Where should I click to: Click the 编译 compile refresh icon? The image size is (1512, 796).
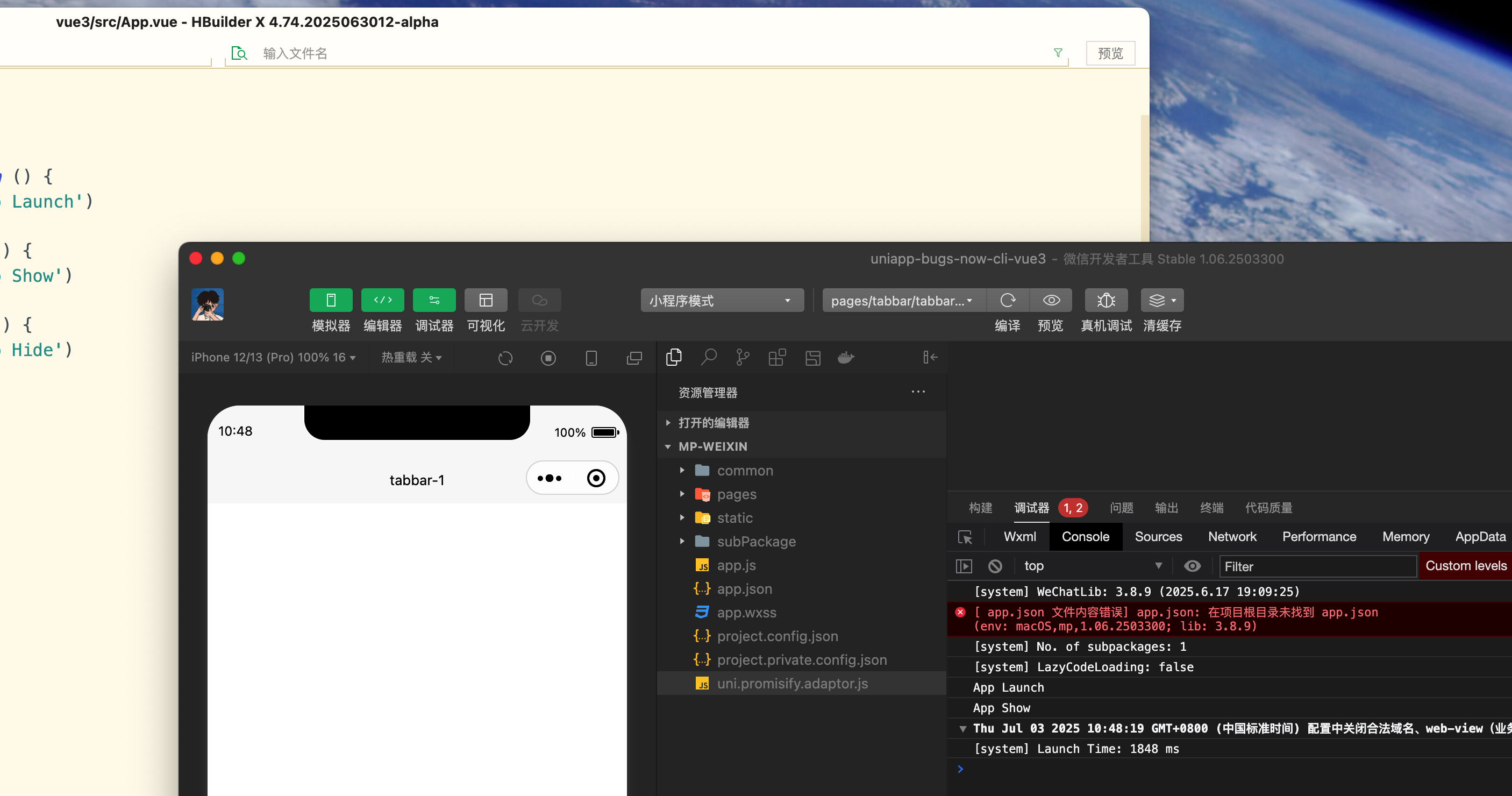[x=1007, y=300]
